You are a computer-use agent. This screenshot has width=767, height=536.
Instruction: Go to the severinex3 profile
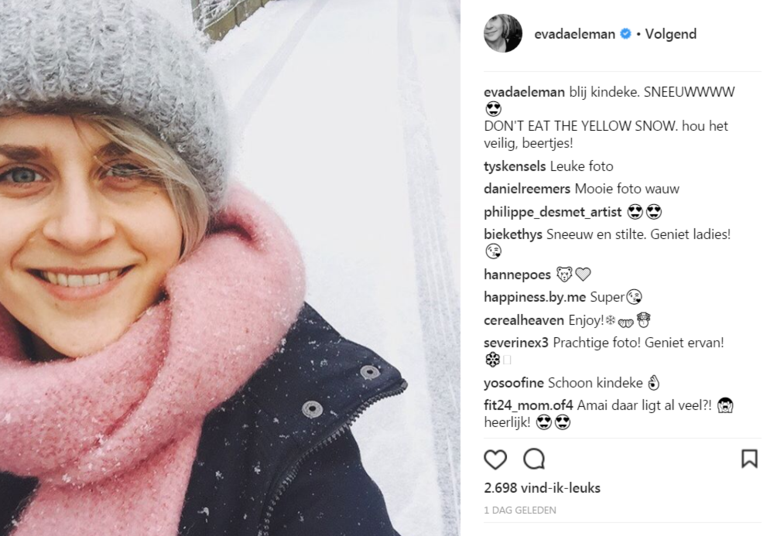coord(516,343)
